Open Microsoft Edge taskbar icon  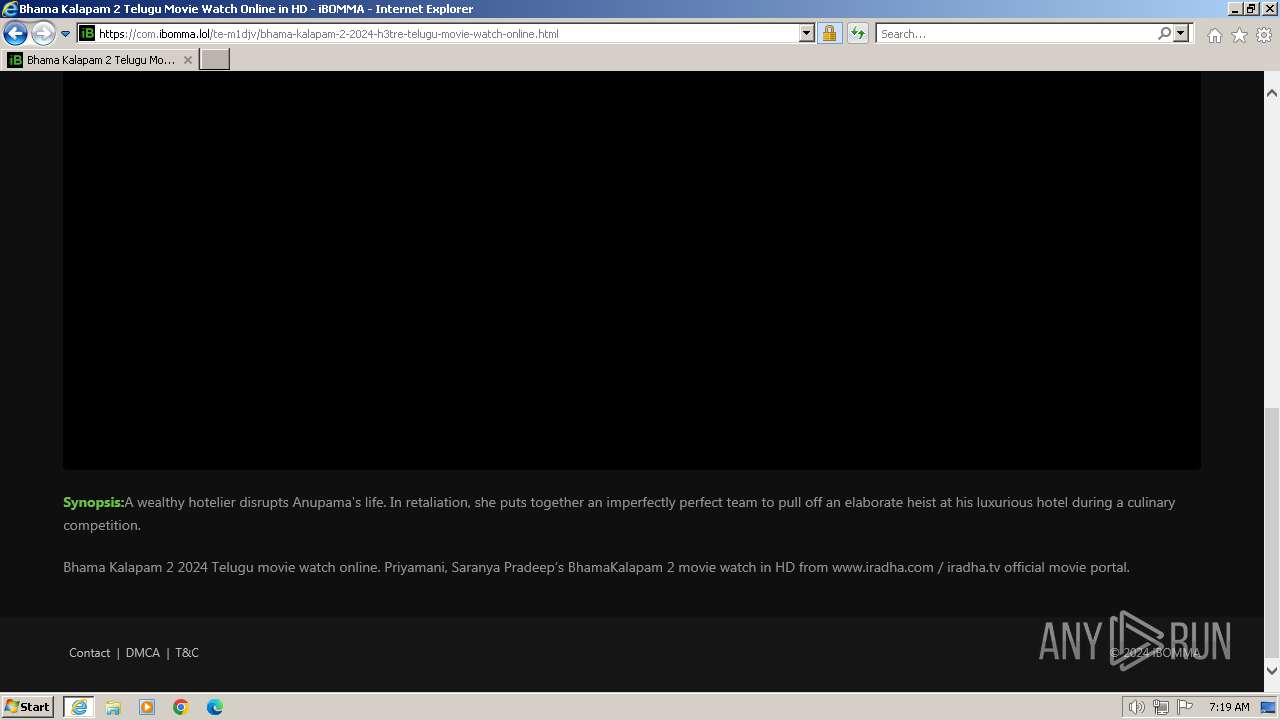215,707
